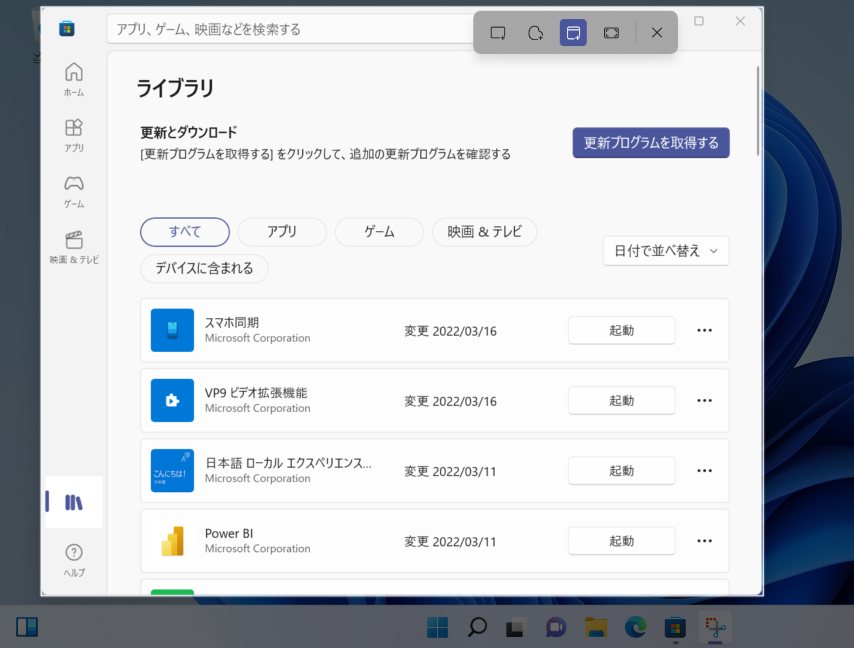Open the 日付で並べ替え sort dropdown
This screenshot has width=854, height=648.
666,251
